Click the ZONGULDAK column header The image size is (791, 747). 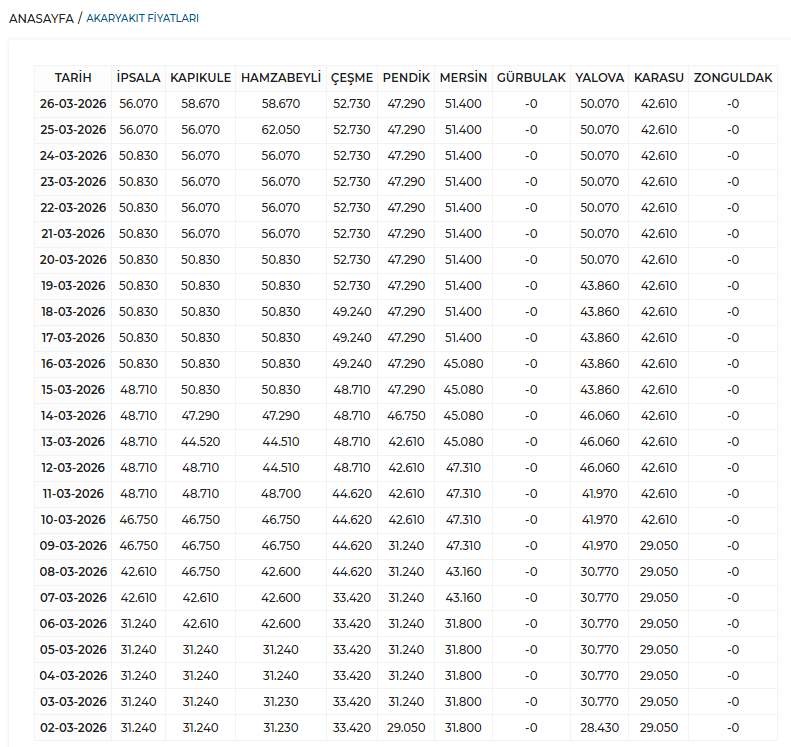pyautogui.click(x=733, y=78)
